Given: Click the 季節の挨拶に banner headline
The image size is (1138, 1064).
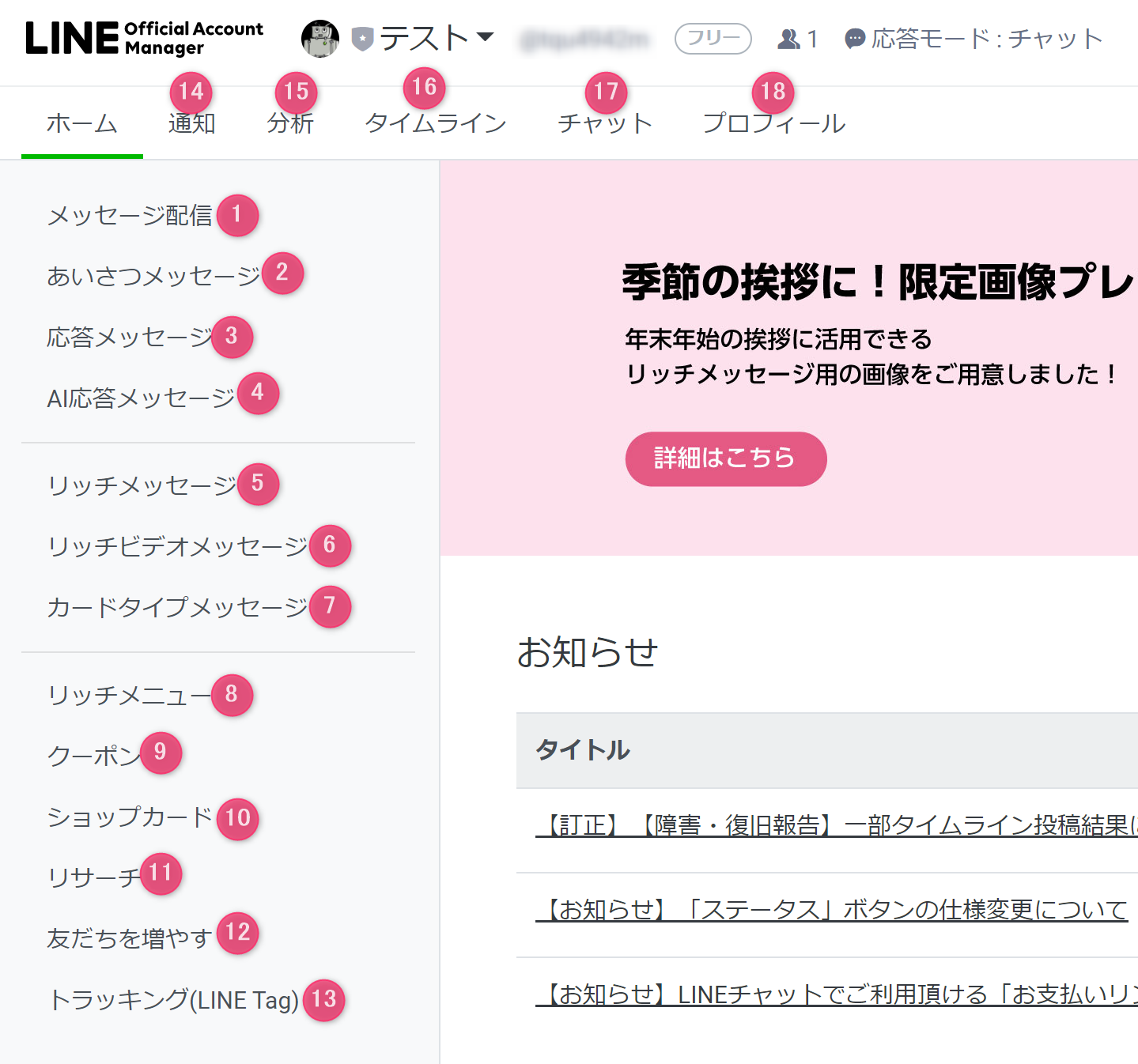Looking at the screenshot, I should (x=879, y=281).
